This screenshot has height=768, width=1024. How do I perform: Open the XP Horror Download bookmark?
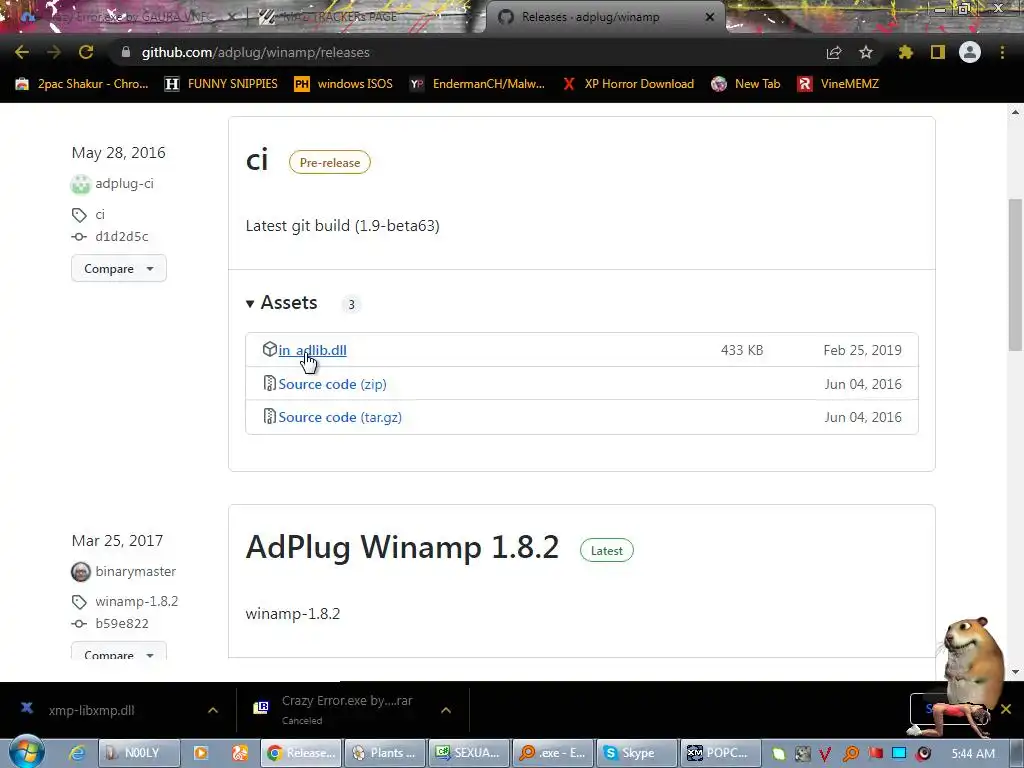(x=628, y=84)
